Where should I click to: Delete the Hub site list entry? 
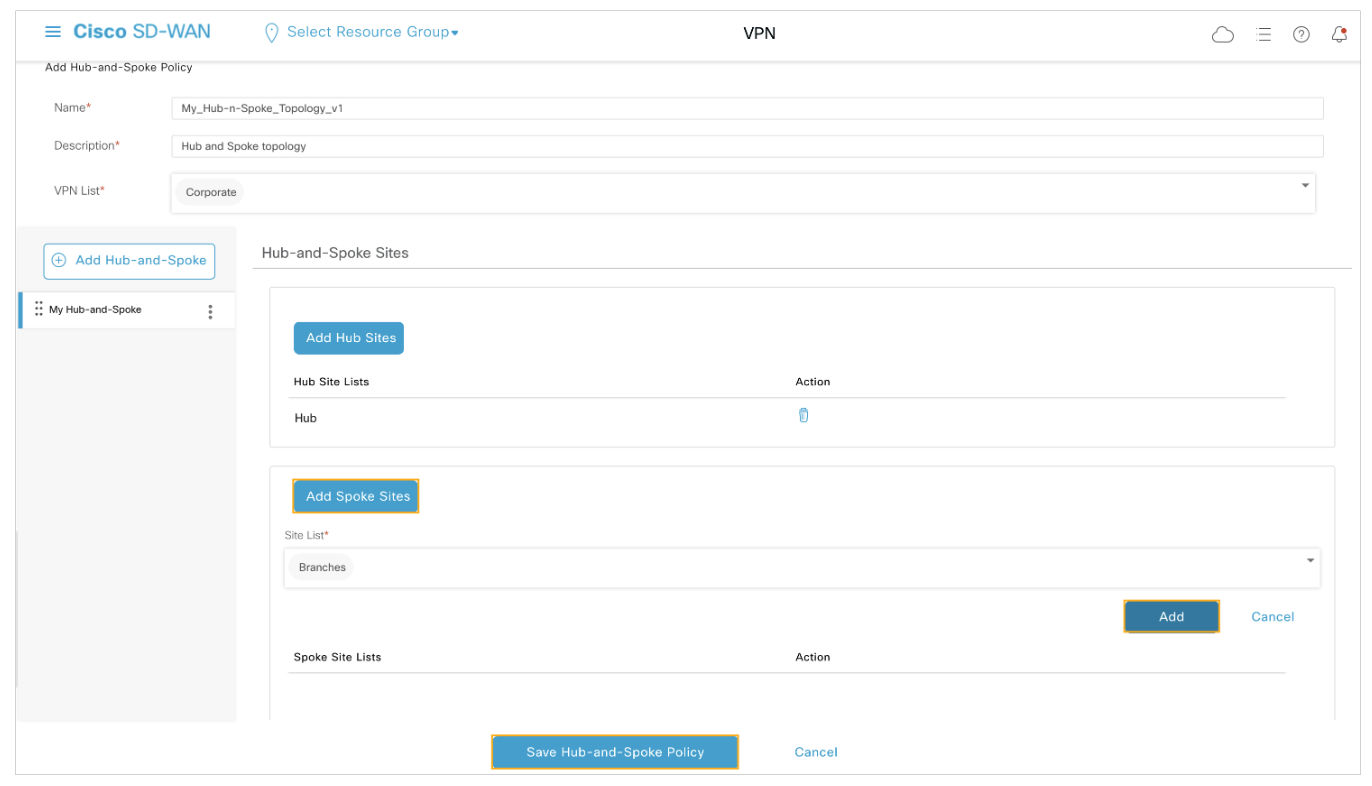803,416
